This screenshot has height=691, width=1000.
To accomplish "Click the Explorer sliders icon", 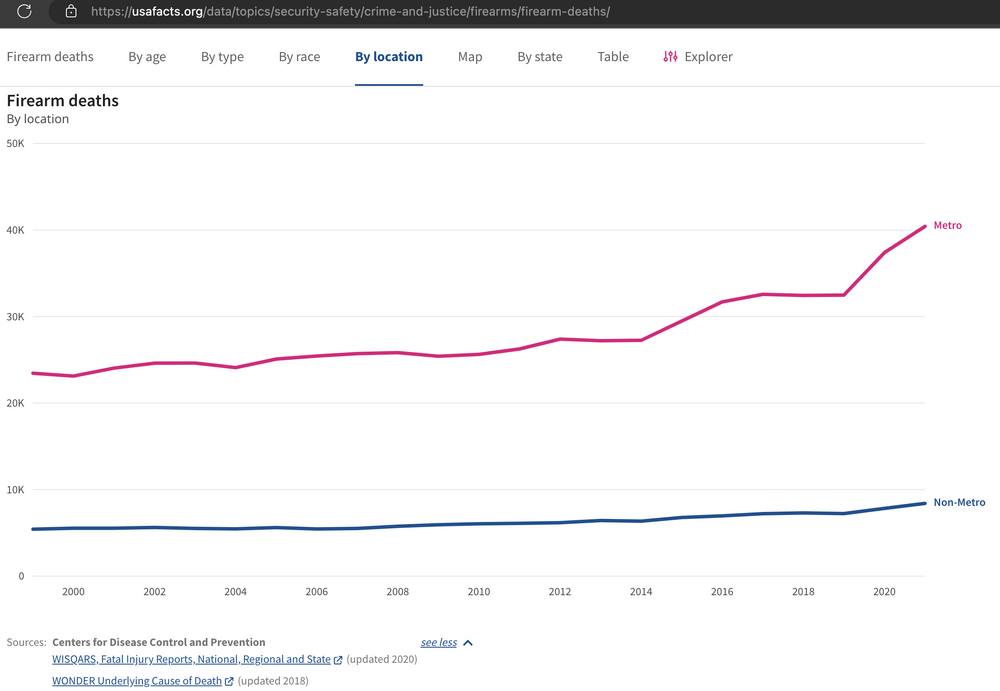I will 670,57.
